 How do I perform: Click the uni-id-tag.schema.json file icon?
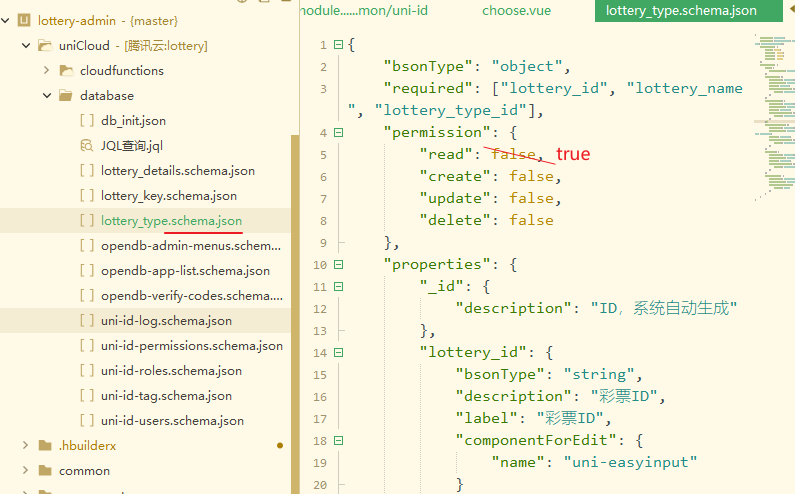(87, 396)
